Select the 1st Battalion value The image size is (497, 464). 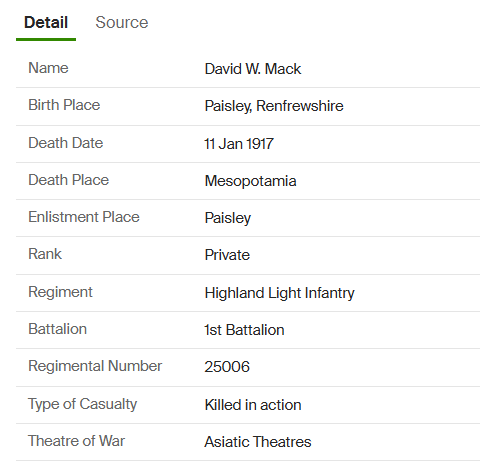pos(244,330)
